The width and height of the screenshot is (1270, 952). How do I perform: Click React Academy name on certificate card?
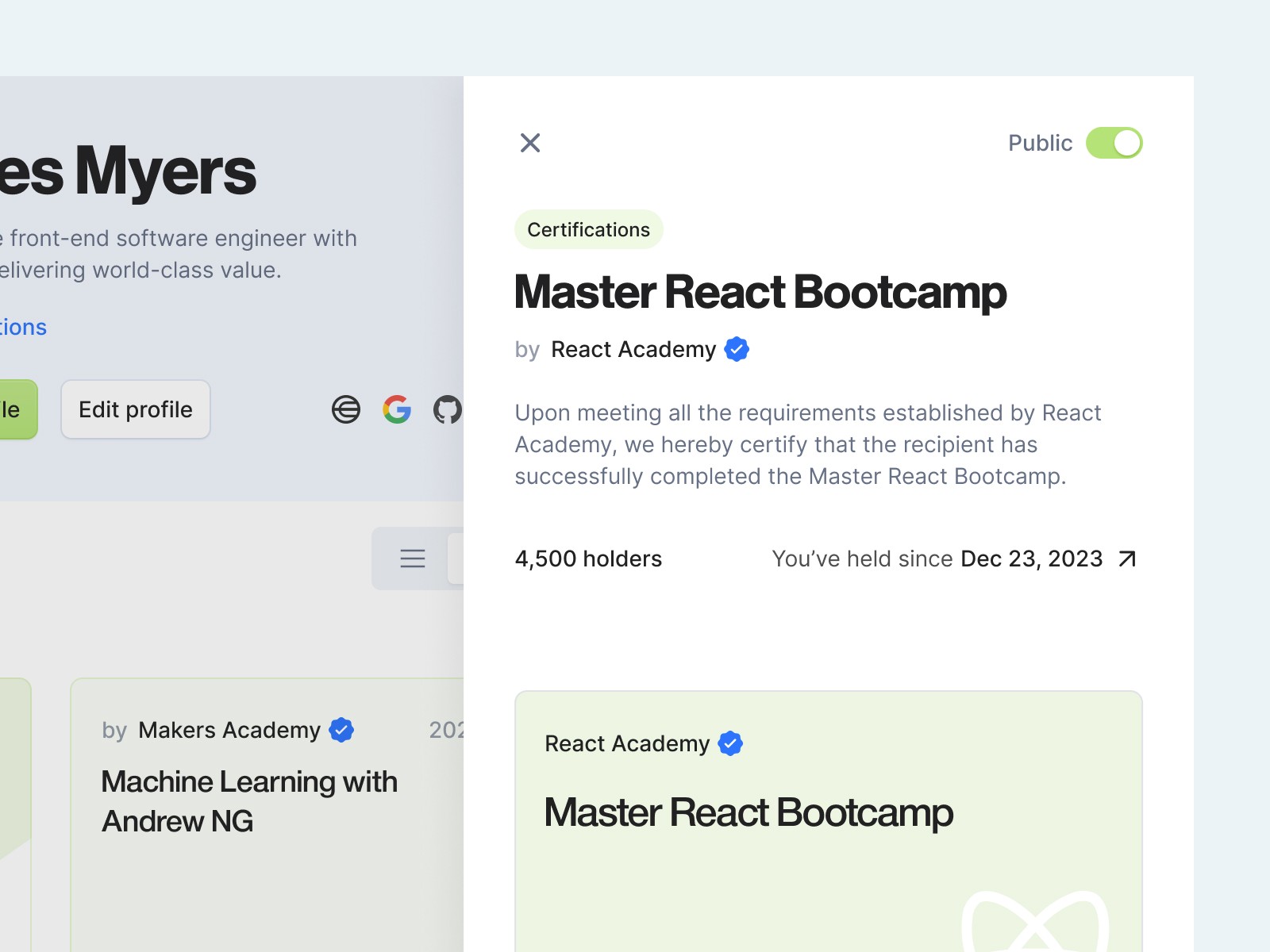(x=627, y=743)
